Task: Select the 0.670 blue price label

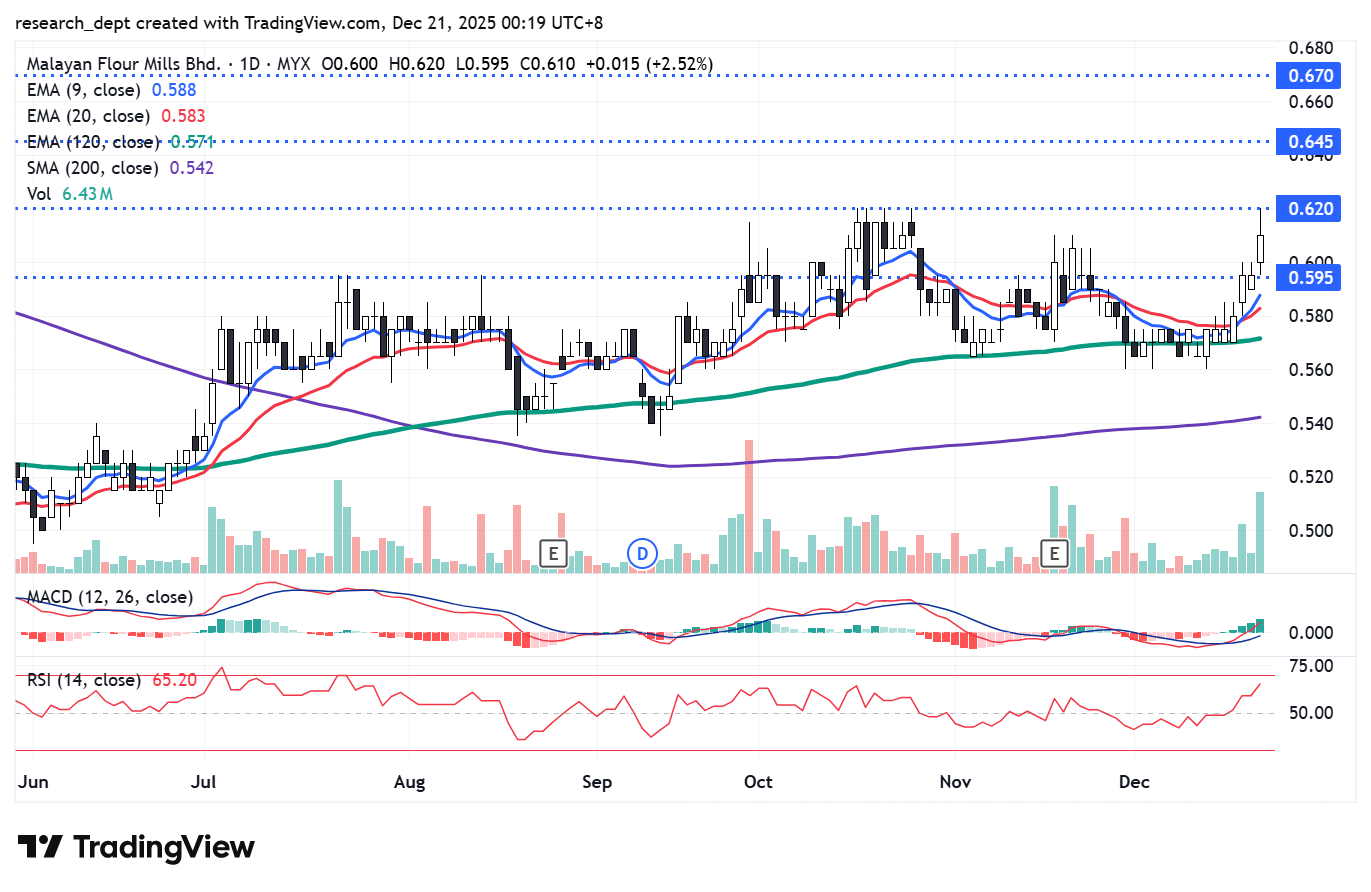Action: 1310,75
